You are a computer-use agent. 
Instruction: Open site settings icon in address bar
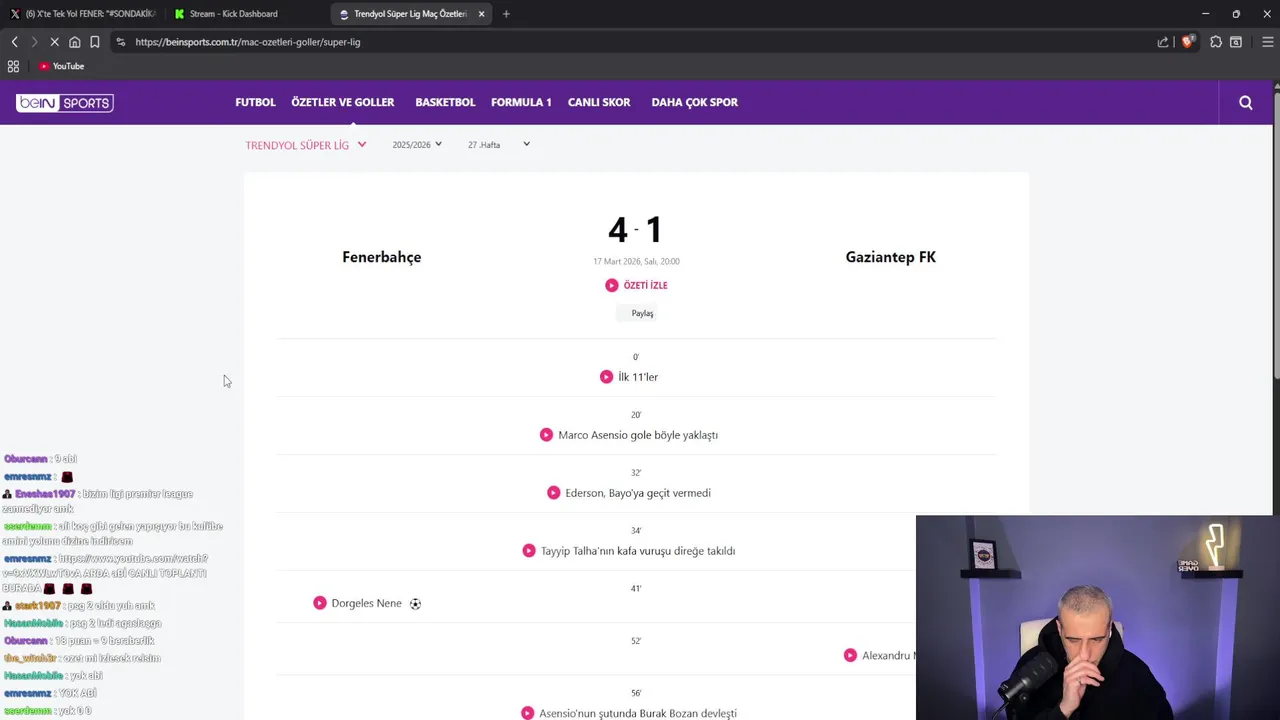[x=120, y=42]
